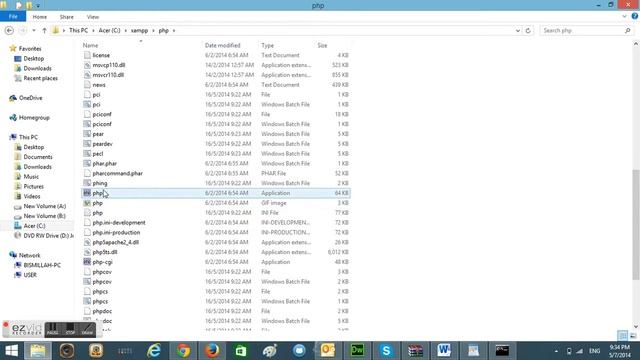Screen dimensions: 640x360
Task: Open the Windows Start button
Action: pyautogui.click(x=11, y=351)
